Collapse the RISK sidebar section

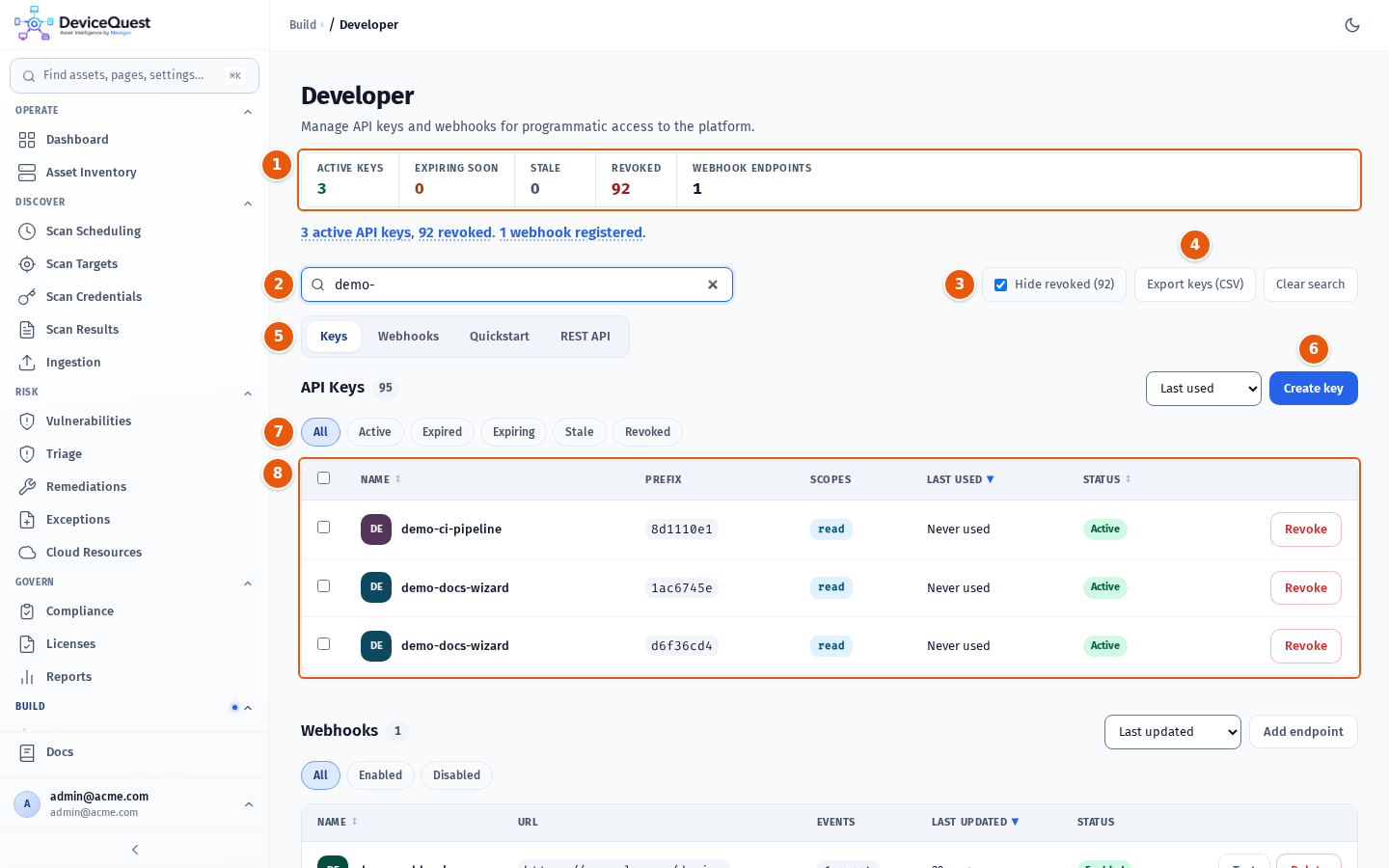pos(248,393)
